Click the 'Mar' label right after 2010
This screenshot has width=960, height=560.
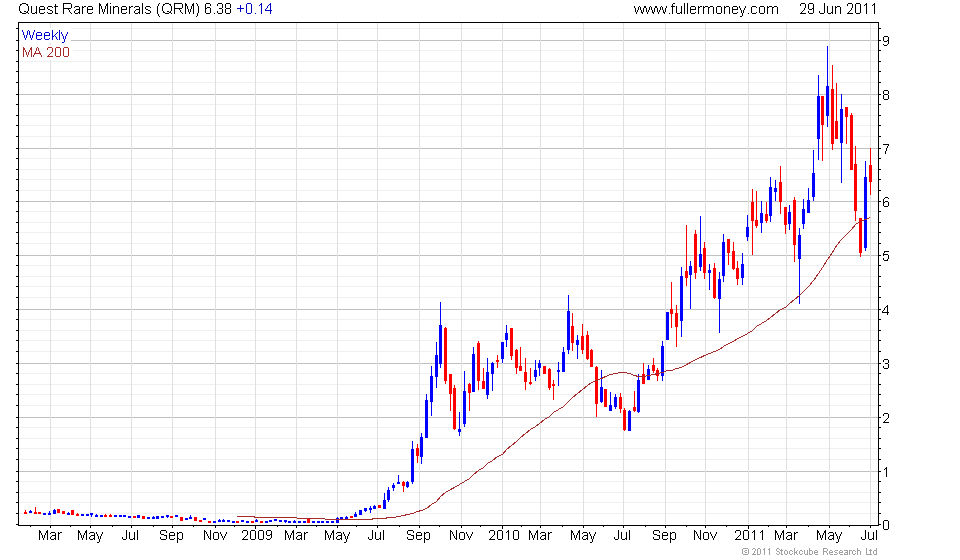coord(540,536)
